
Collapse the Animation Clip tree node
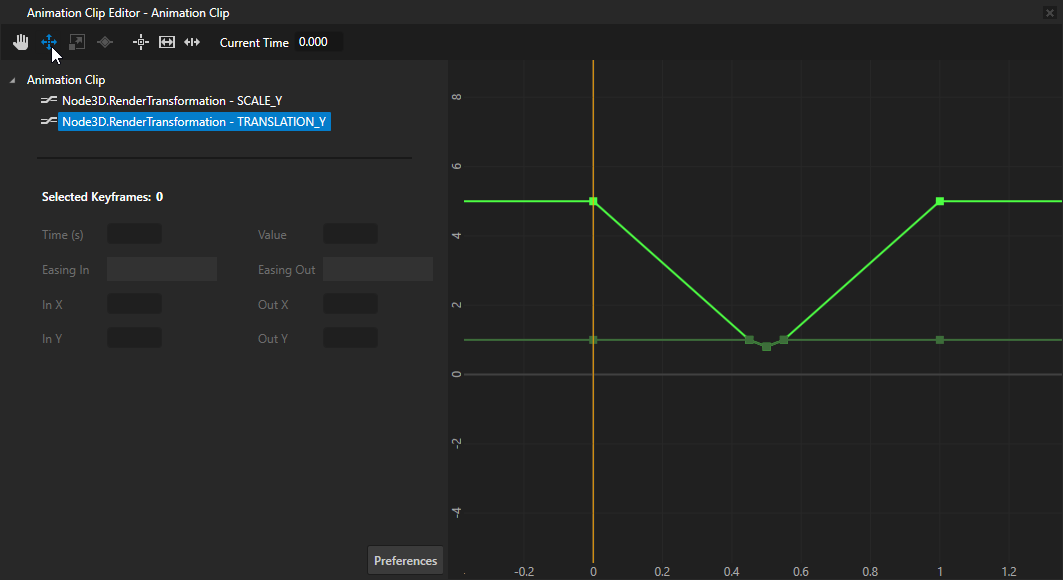click(12, 80)
